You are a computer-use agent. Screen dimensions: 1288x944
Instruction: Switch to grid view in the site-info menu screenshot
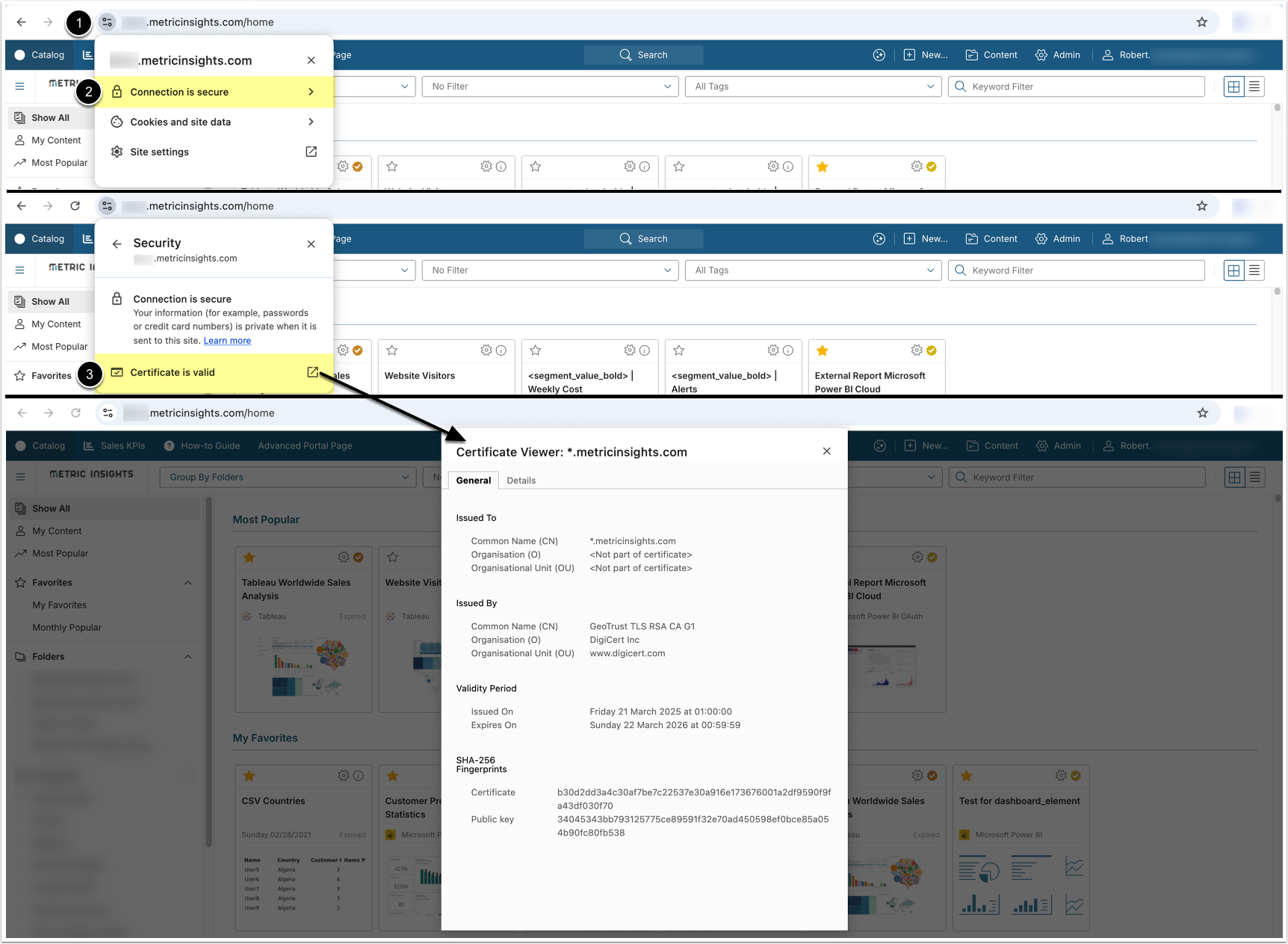1234,87
